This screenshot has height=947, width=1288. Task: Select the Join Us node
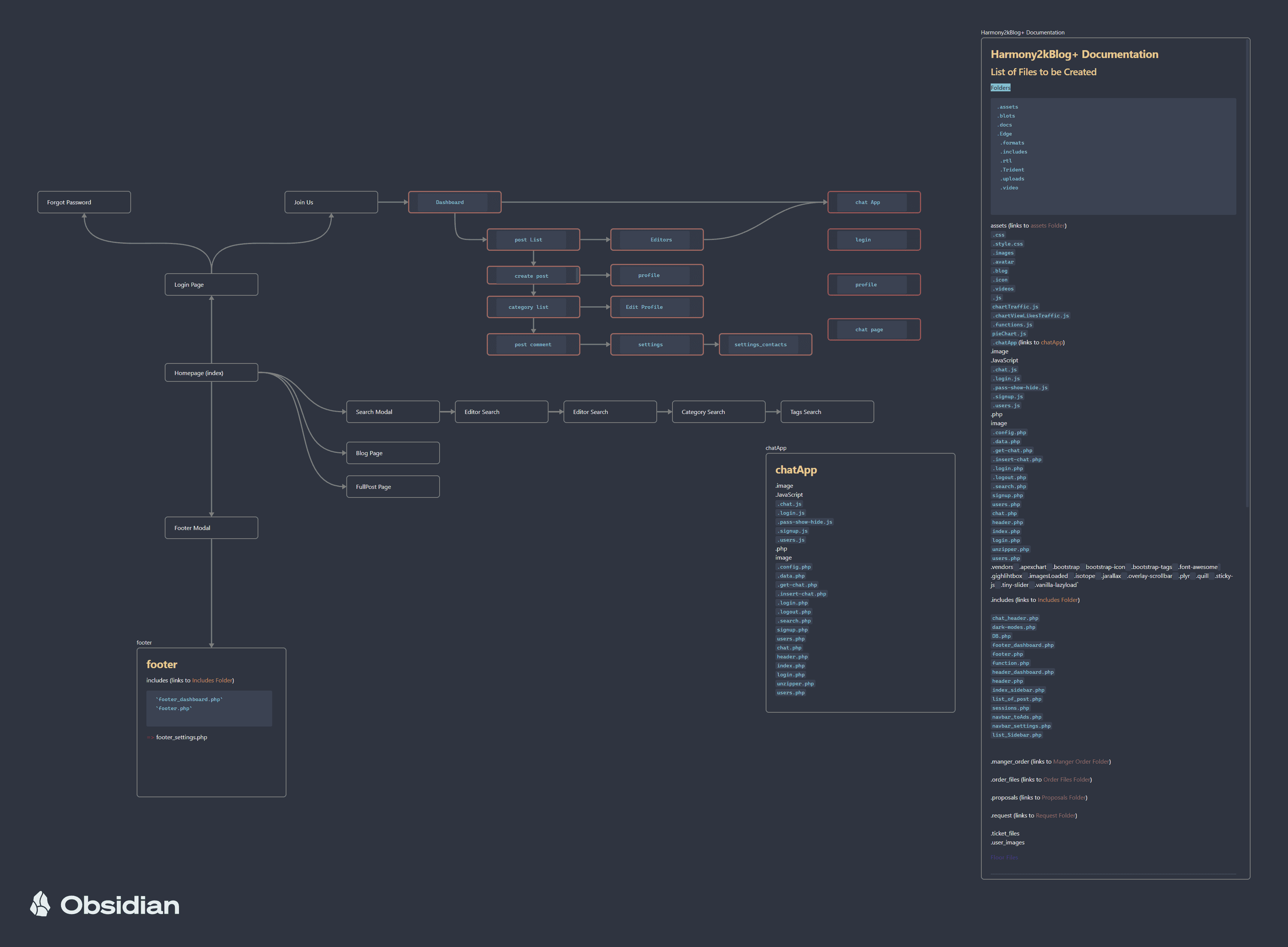point(331,203)
